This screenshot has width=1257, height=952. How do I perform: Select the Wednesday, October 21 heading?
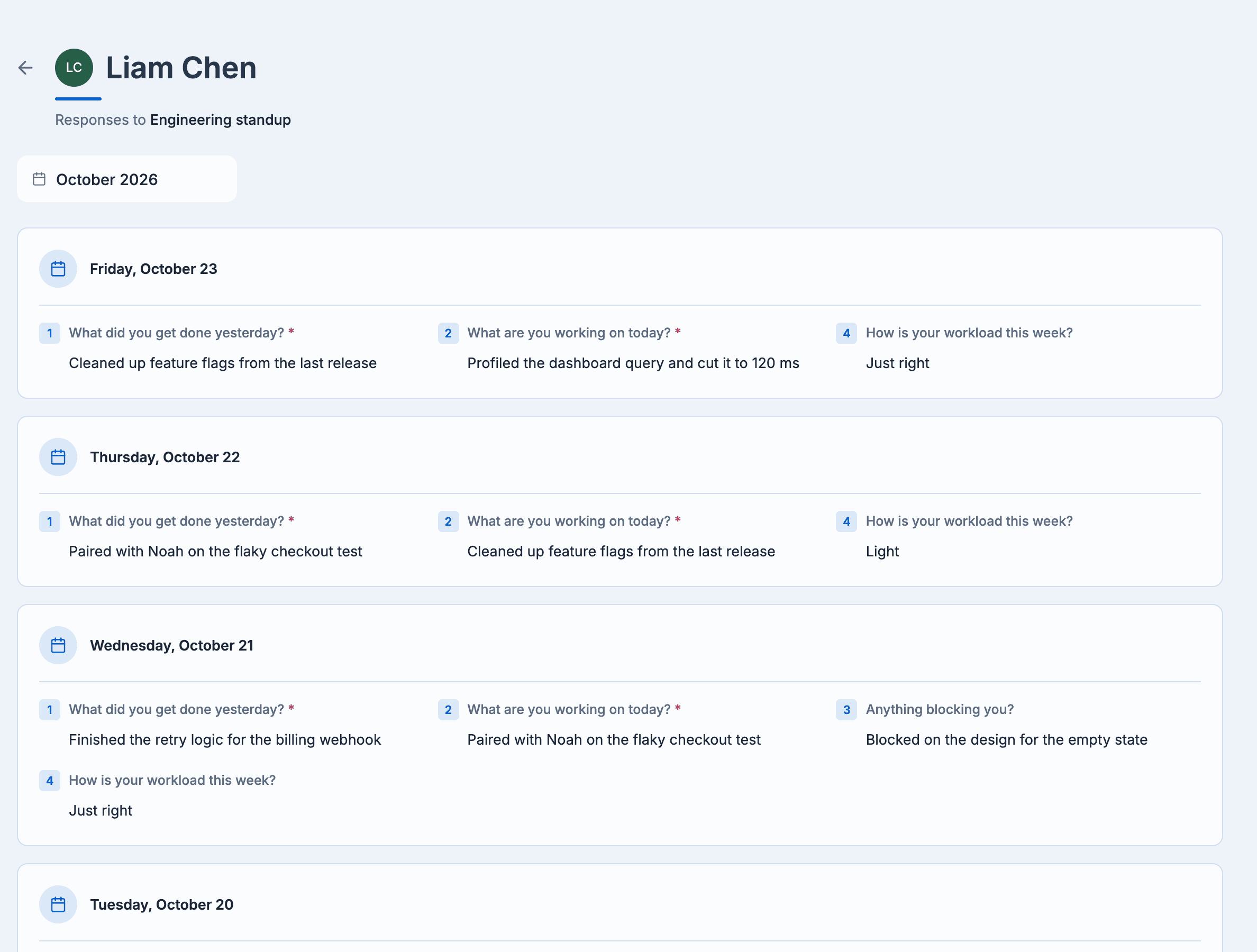[x=171, y=645]
